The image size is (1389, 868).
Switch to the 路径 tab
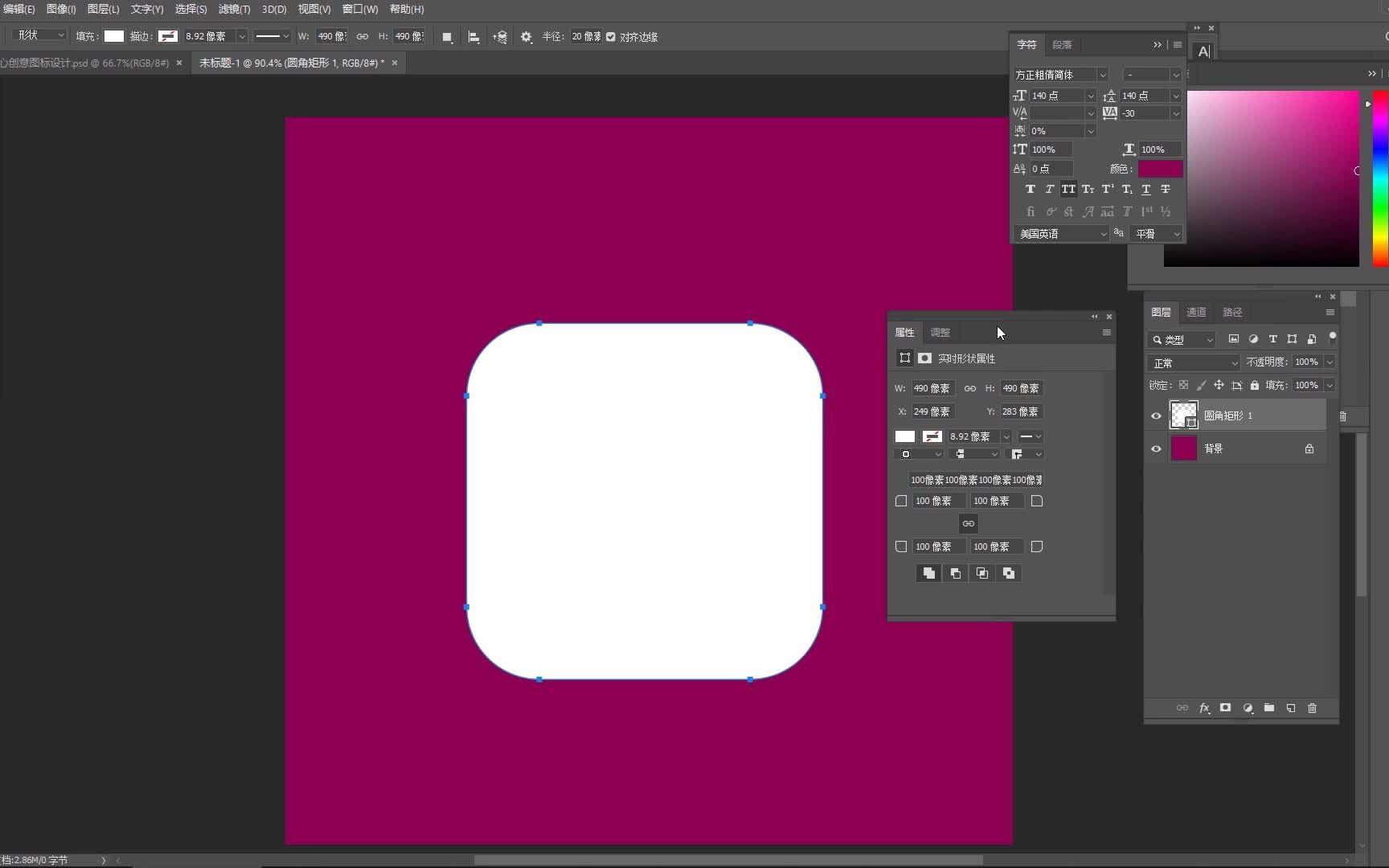(1232, 312)
